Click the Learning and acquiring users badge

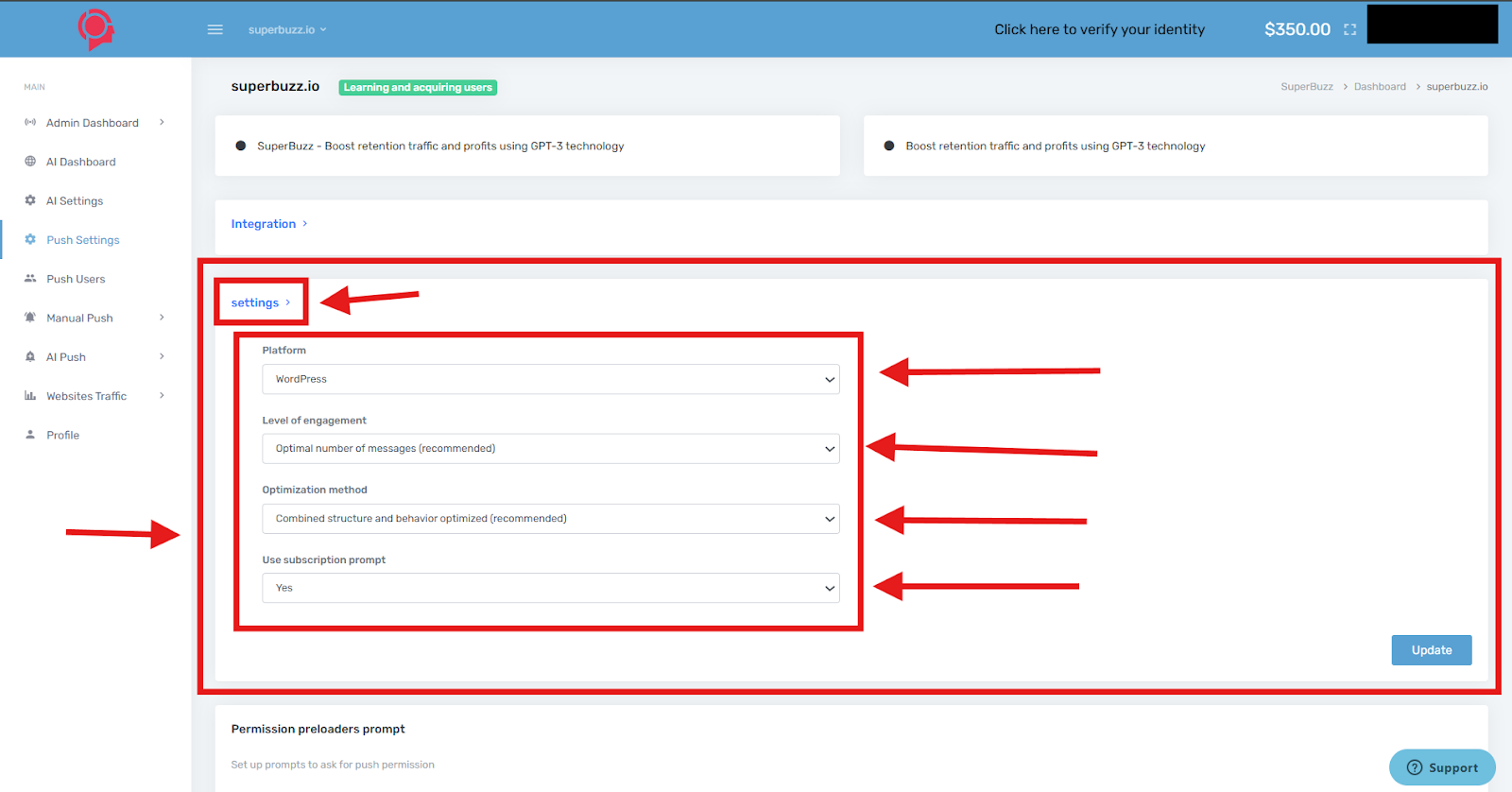(x=418, y=87)
